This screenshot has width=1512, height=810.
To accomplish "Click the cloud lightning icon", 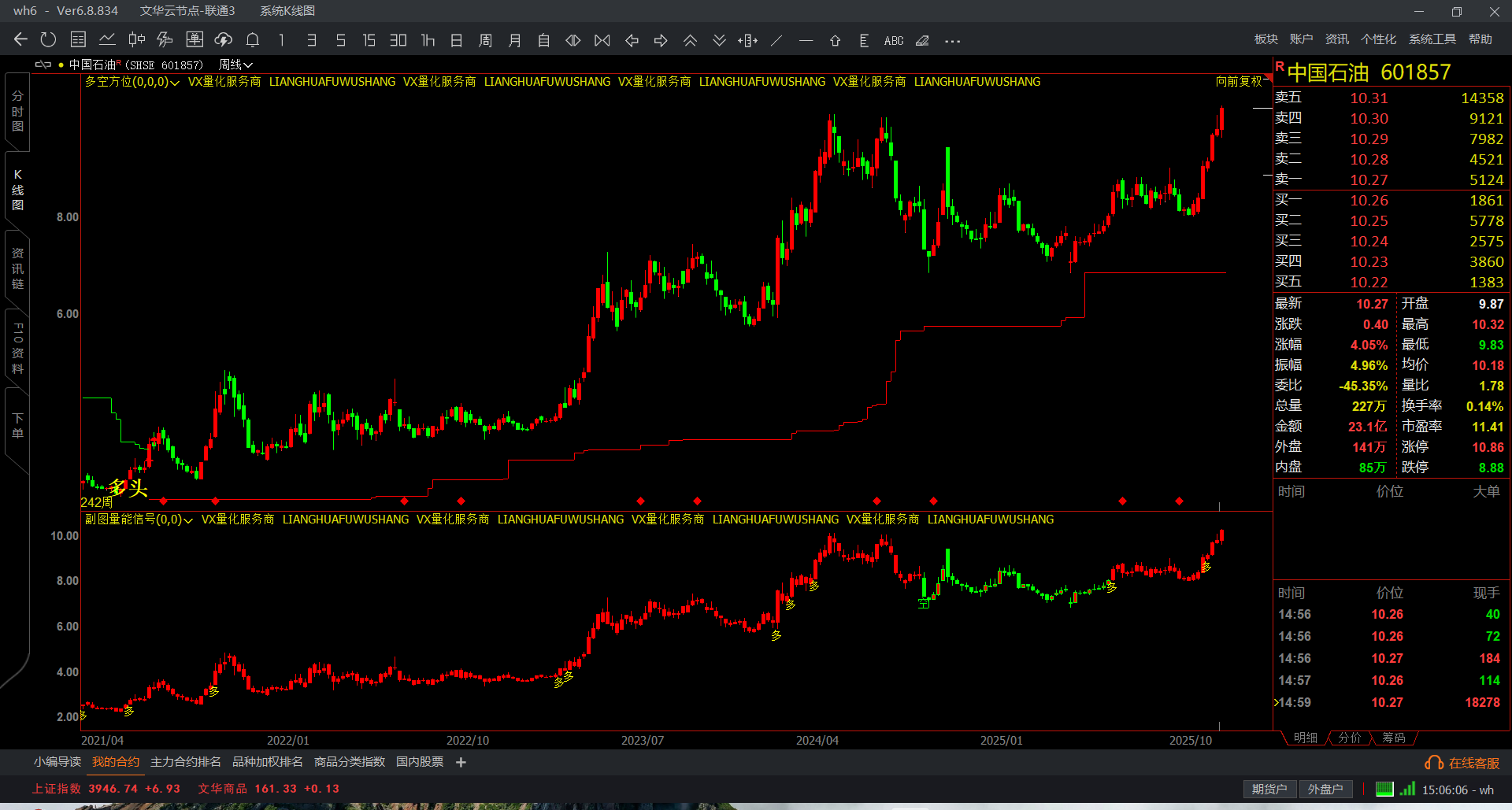I will pos(224,39).
